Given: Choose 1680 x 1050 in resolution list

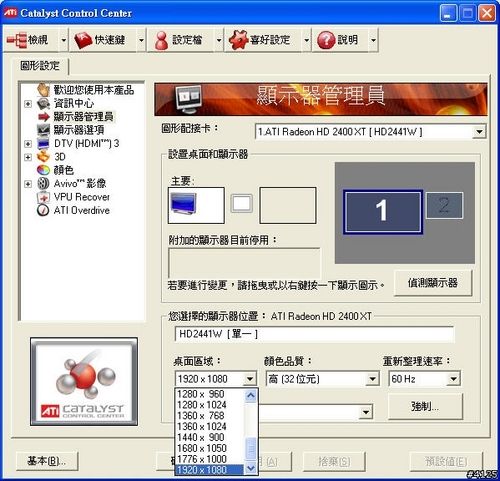Looking at the screenshot, I should (210, 448).
